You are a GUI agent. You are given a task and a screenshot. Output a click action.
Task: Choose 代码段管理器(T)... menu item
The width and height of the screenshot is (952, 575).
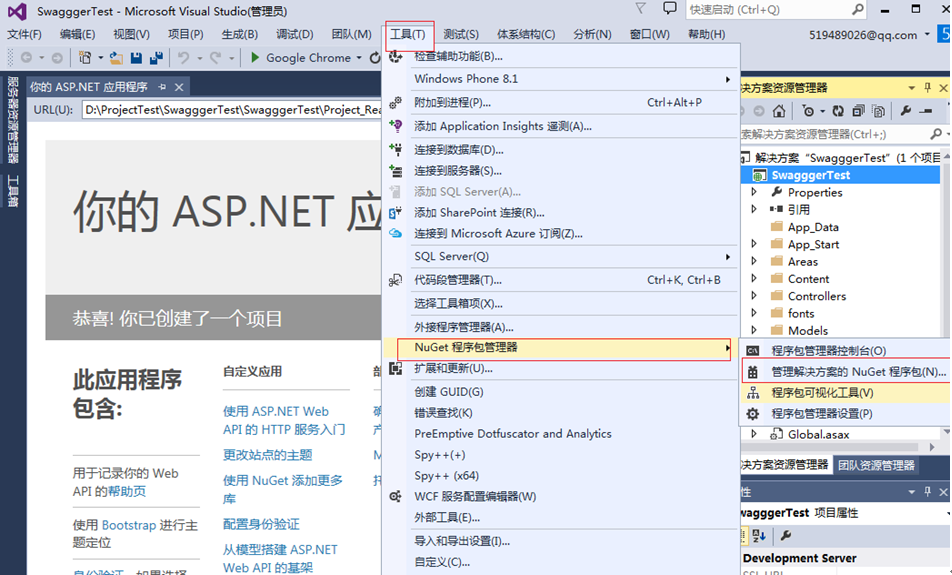(x=561, y=280)
